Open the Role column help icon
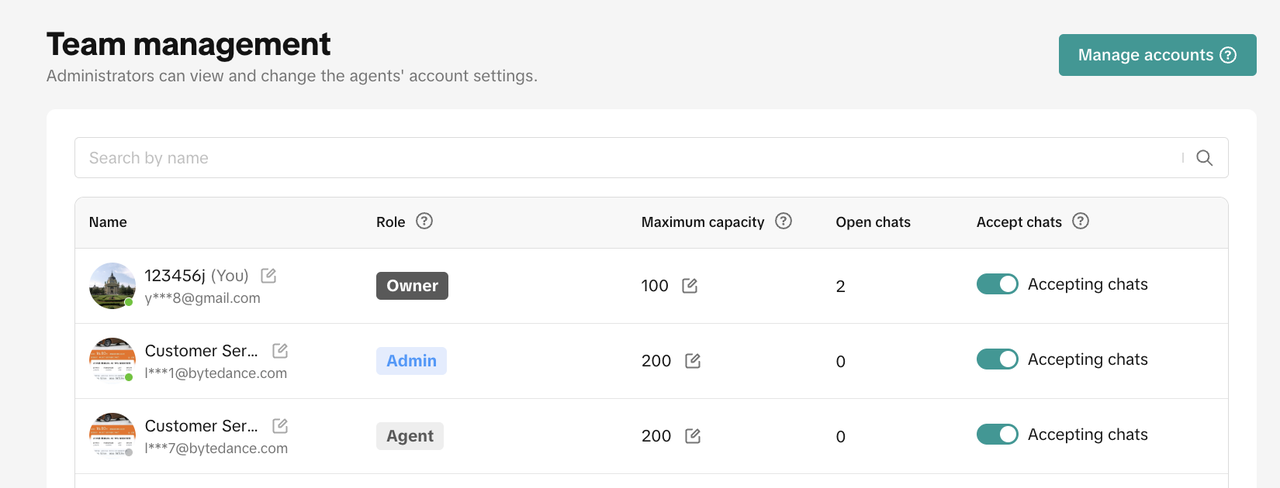The image size is (1280, 488). 424,221
